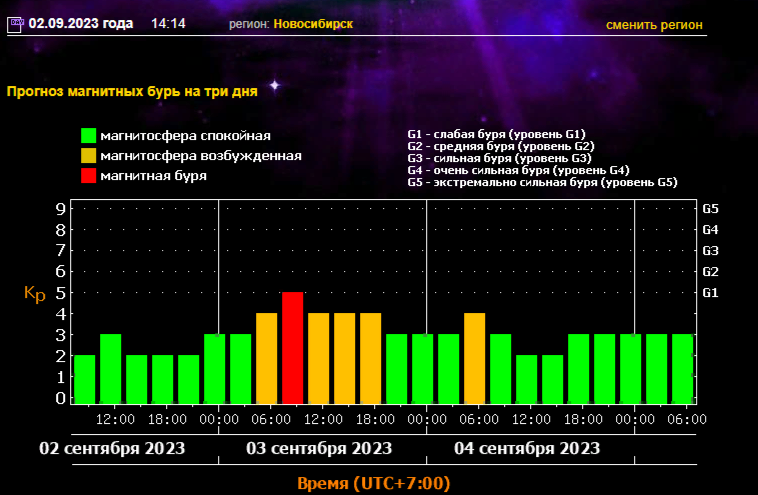Image resolution: width=758 pixels, height=495 pixels.
Task: Click the date text '02.09.2023 года'
Action: (81, 23)
